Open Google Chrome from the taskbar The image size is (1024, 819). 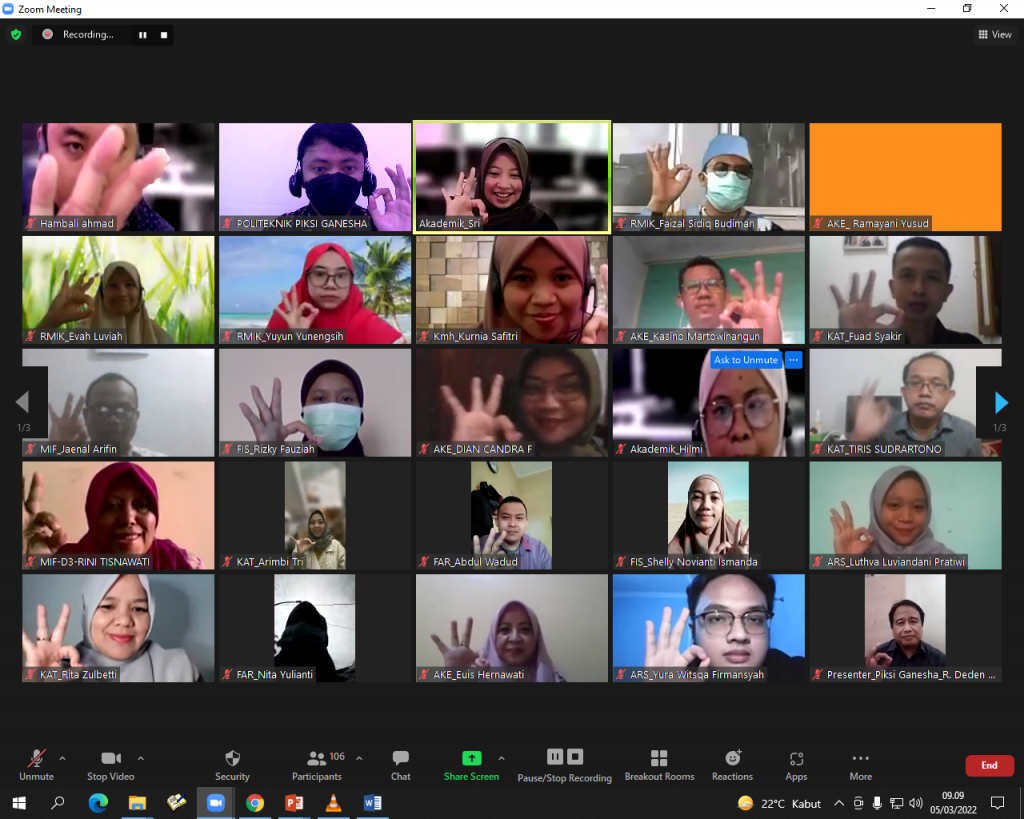pyautogui.click(x=255, y=803)
